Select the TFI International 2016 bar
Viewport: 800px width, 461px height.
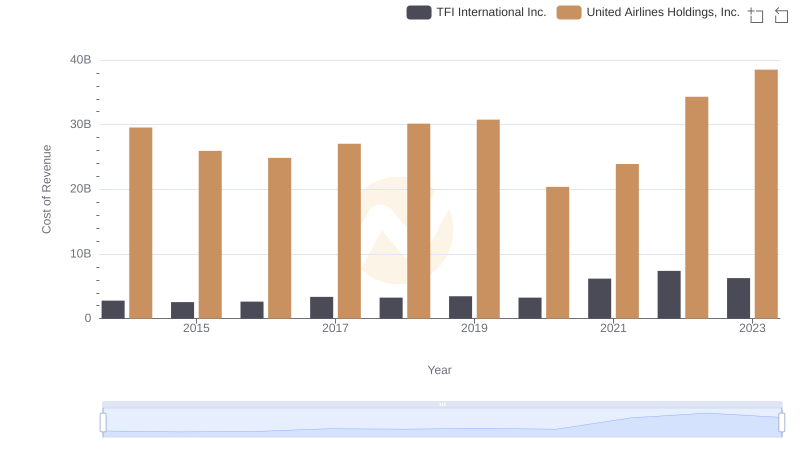pos(252,310)
